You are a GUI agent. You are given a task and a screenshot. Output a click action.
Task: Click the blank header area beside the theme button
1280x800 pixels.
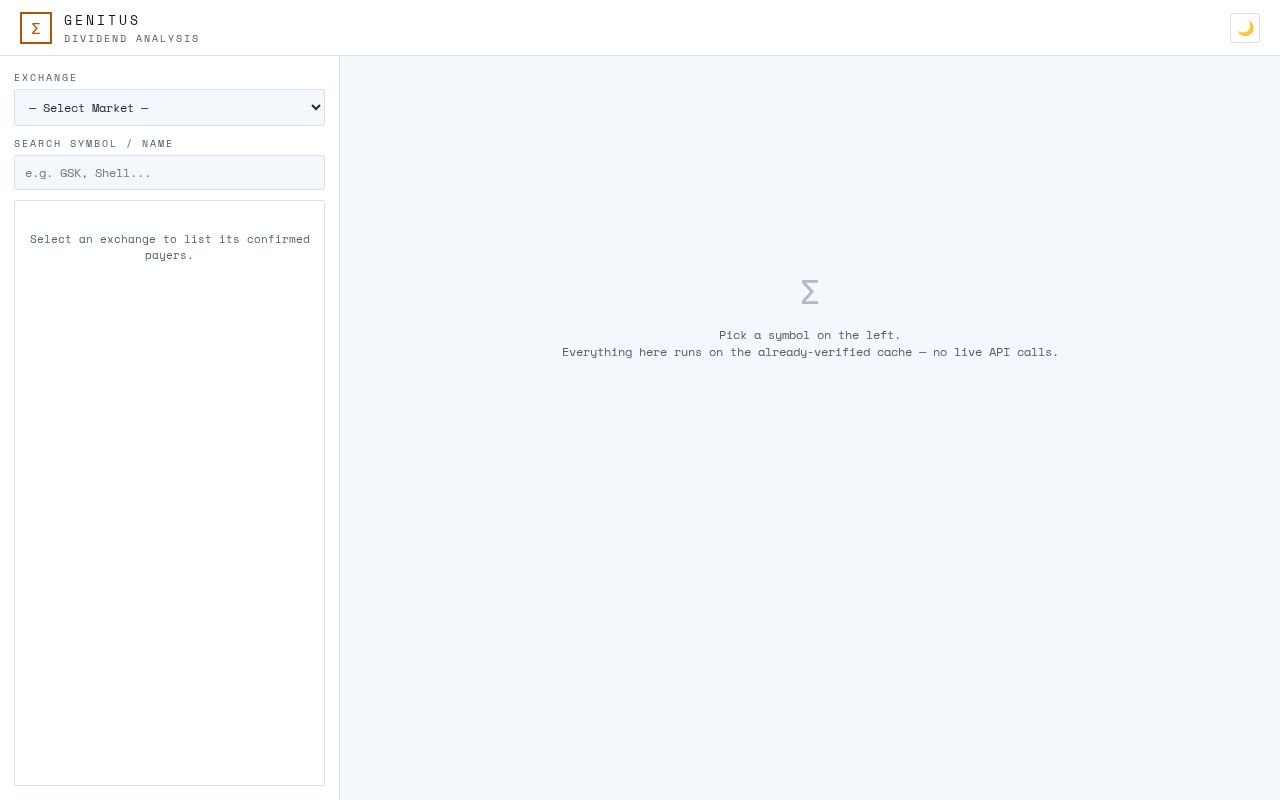(x=700, y=28)
